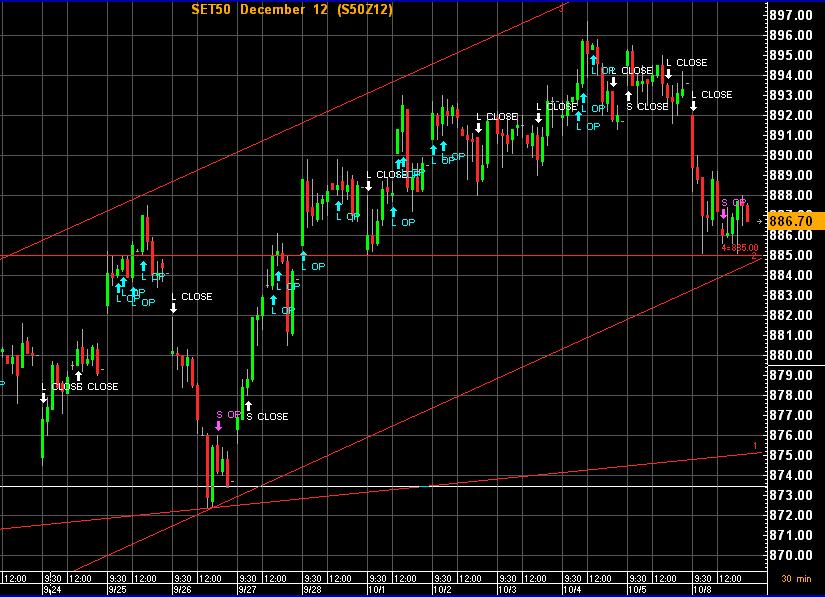
Task: Click the magenta S OP arrow on 9/26
Action: [x=219, y=426]
